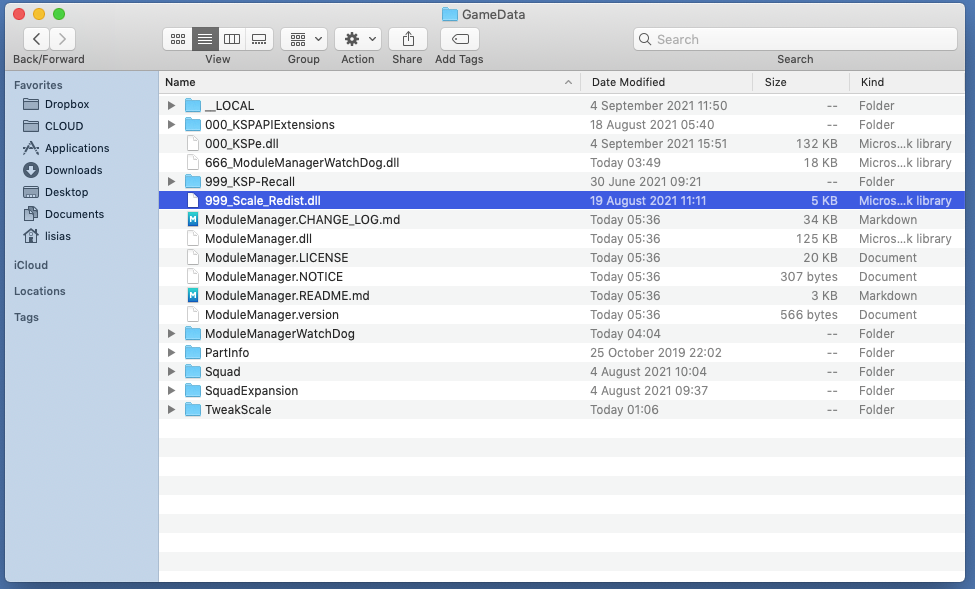
Task: Select the Squad folder name
Action: click(223, 371)
